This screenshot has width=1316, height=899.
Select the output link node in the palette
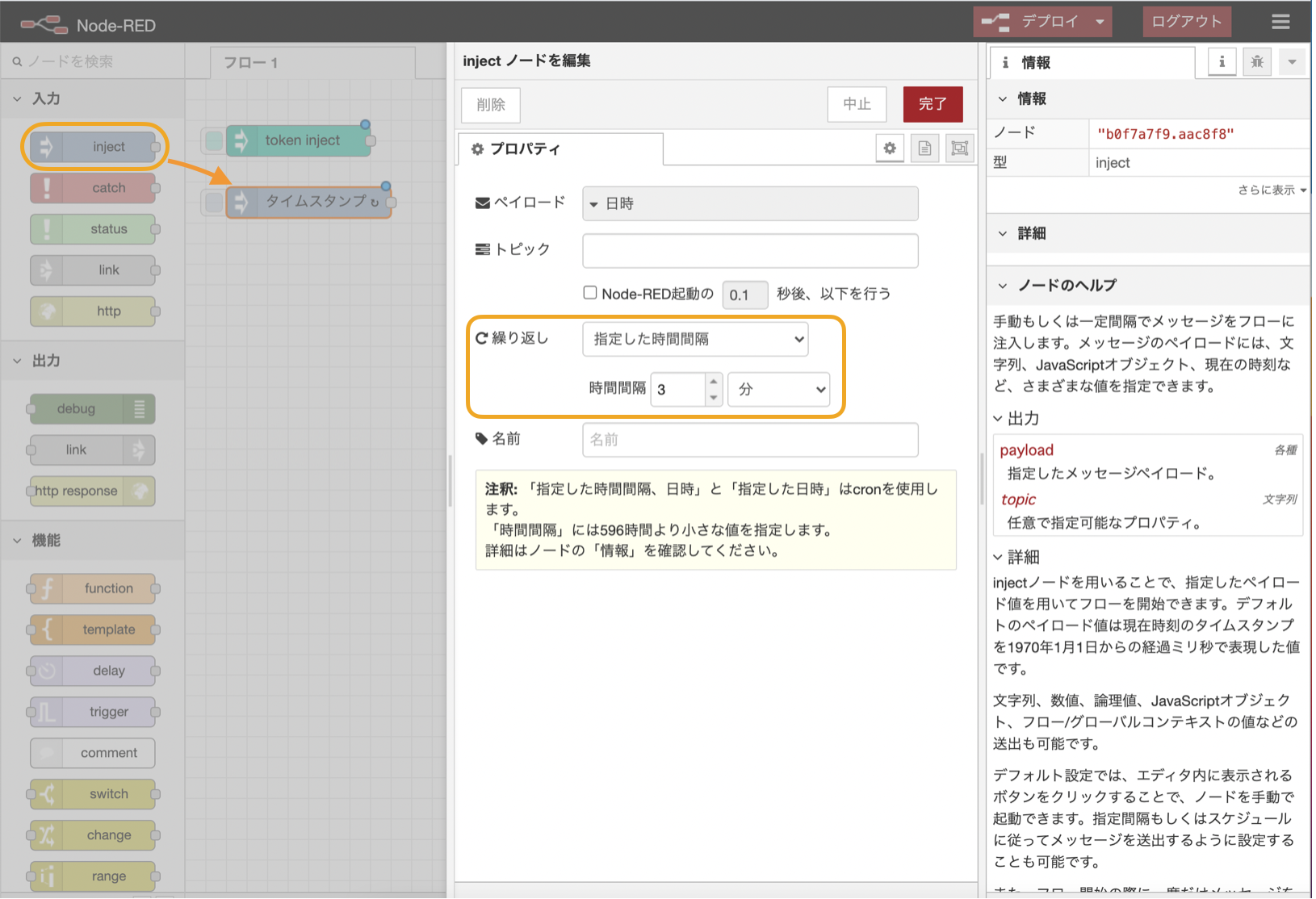click(x=92, y=449)
